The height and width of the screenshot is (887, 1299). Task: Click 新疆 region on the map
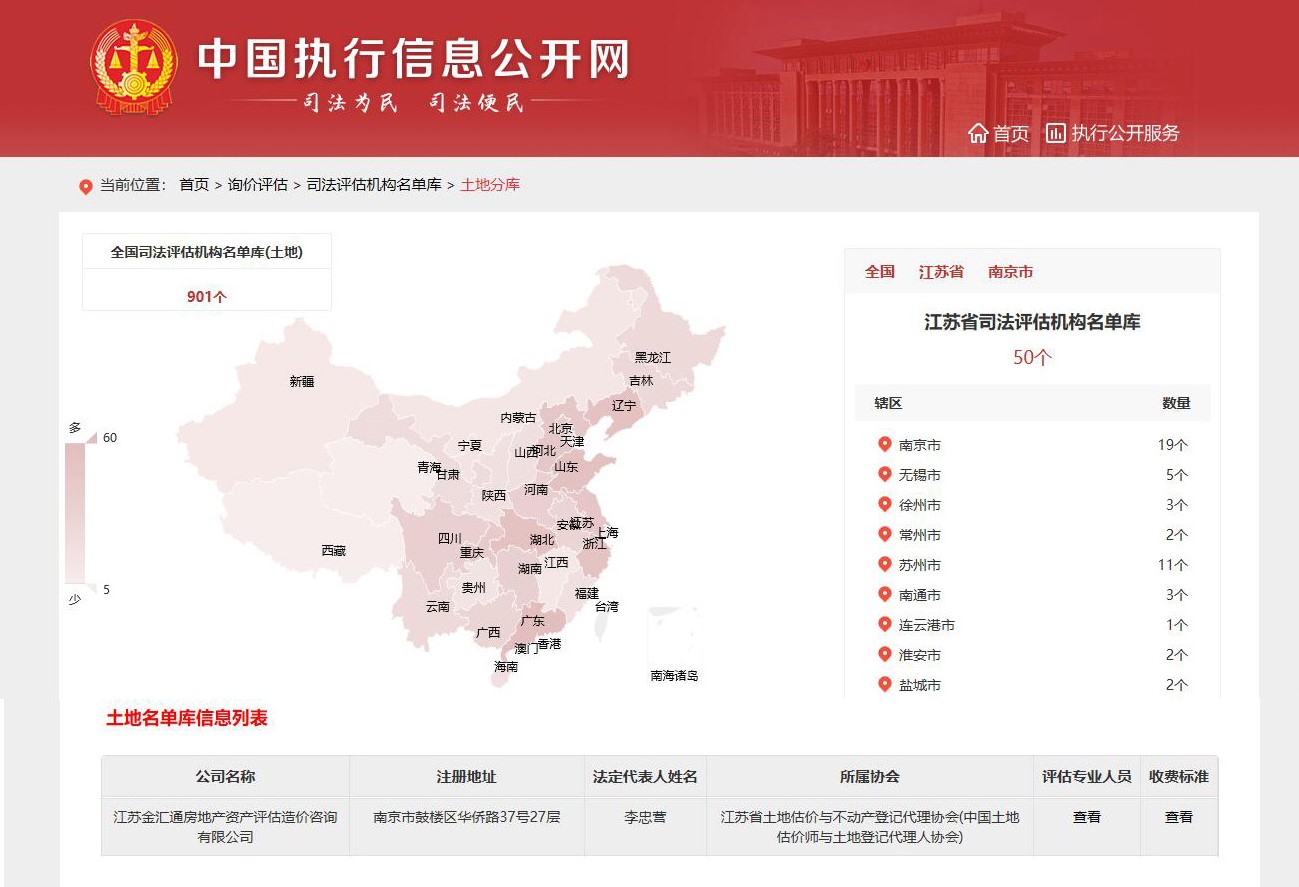[x=301, y=381]
